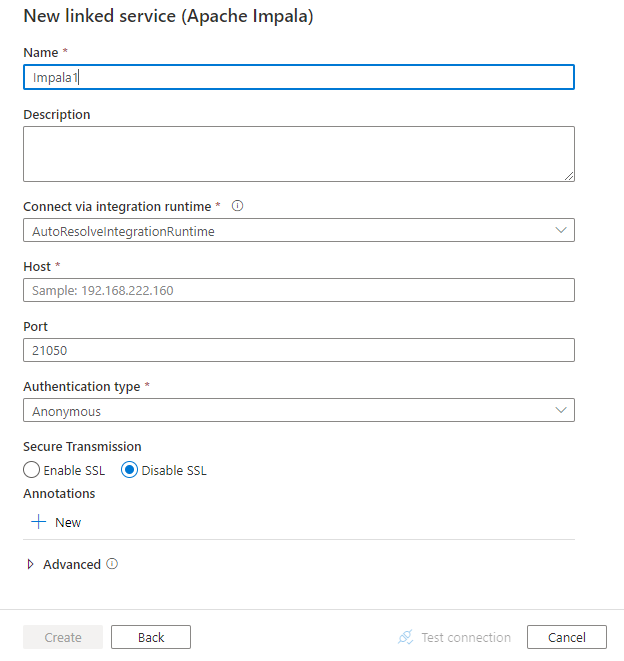Click the integration runtime info icon
Viewport: 624px width, 661px height.
(x=238, y=206)
